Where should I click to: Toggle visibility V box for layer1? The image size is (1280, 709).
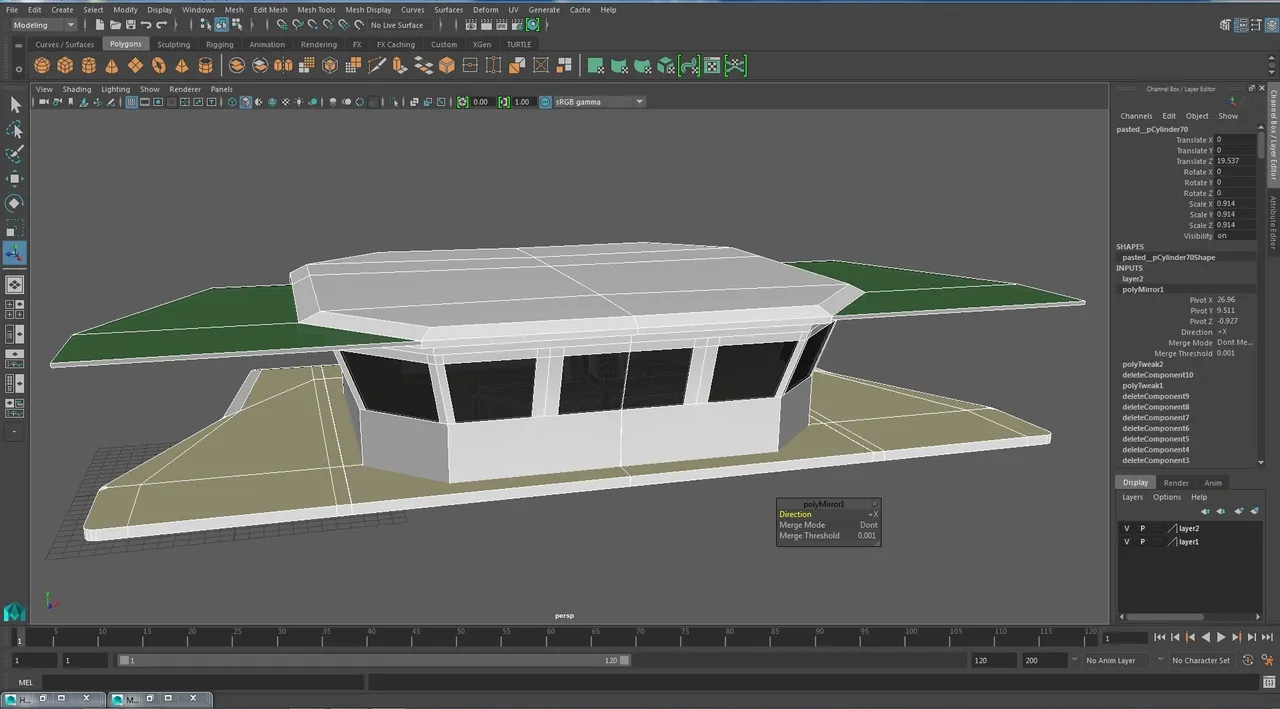click(1127, 541)
